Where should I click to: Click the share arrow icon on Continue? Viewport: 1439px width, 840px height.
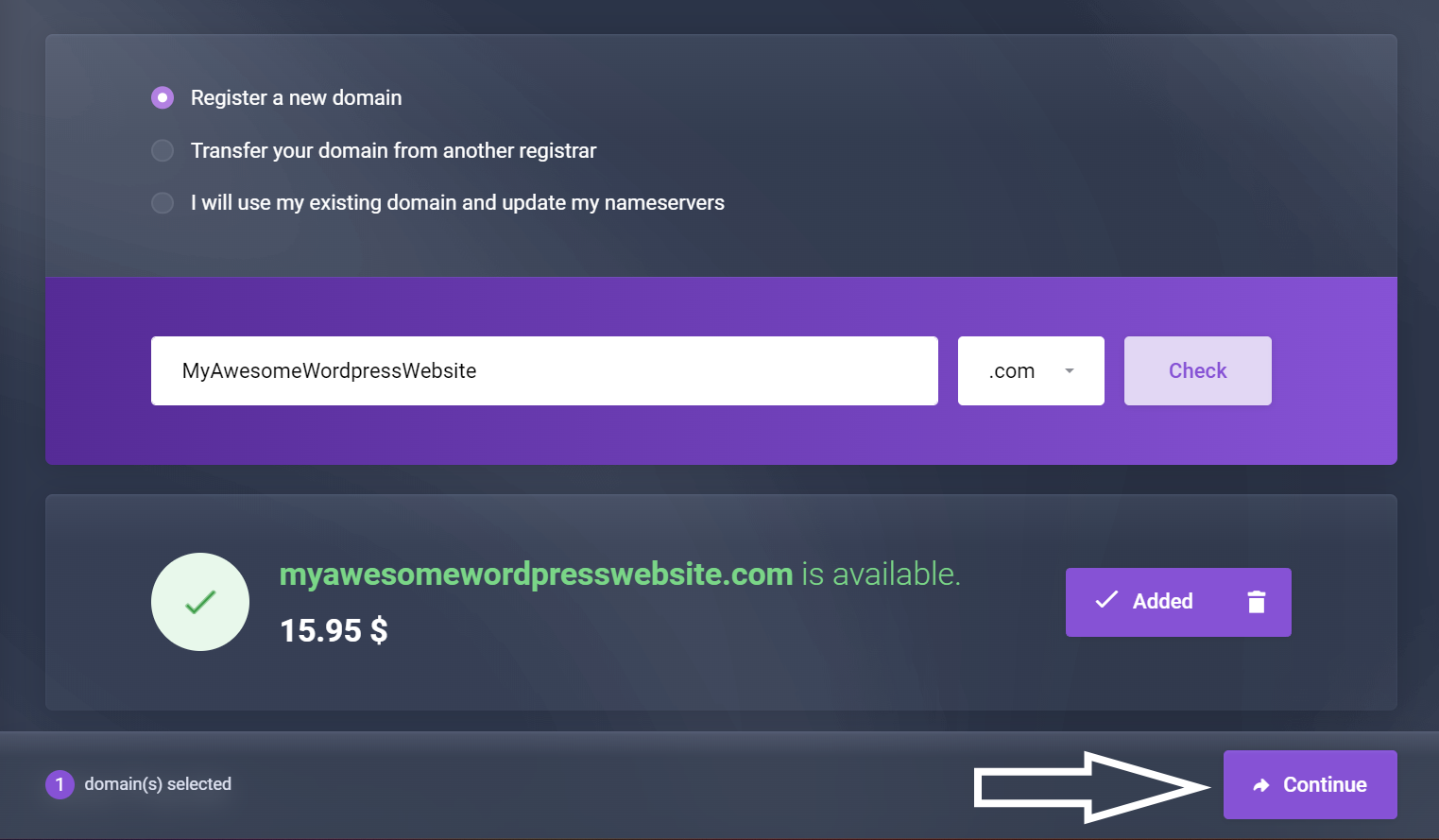(x=1261, y=785)
